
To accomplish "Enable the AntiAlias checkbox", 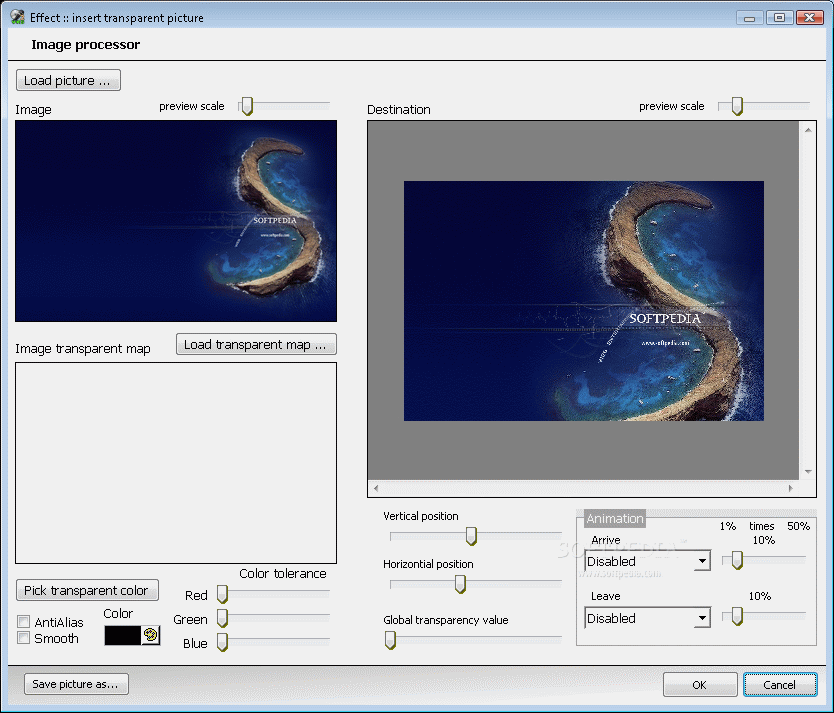I will 23,622.
